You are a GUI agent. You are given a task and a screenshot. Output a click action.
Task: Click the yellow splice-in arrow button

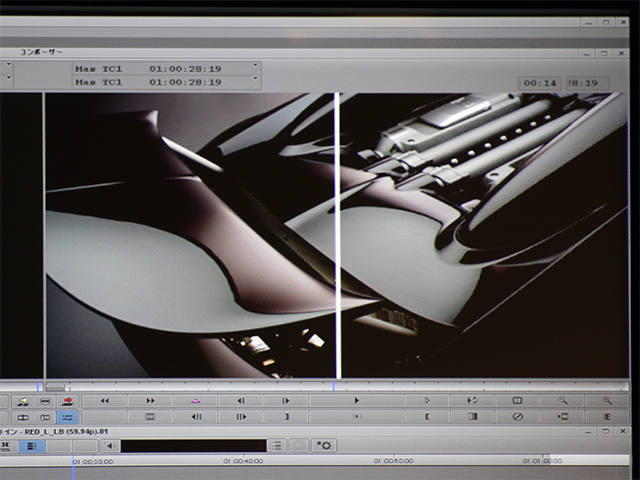click(23, 401)
